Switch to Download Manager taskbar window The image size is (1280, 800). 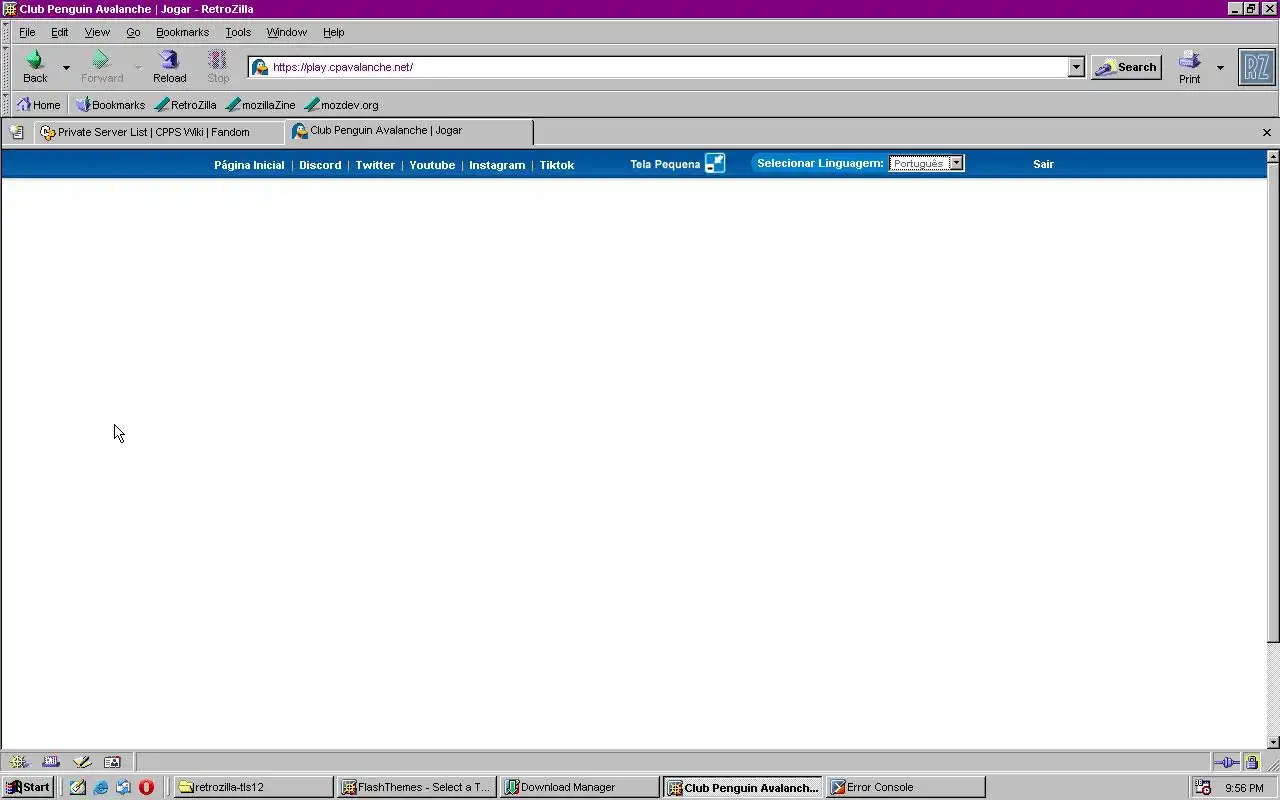pyautogui.click(x=580, y=787)
